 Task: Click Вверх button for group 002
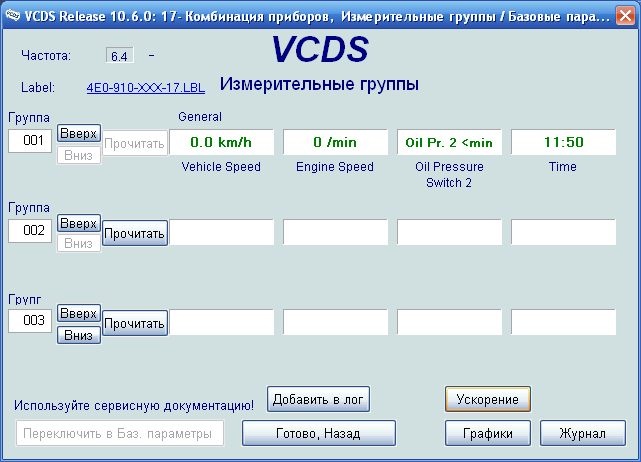79,223
